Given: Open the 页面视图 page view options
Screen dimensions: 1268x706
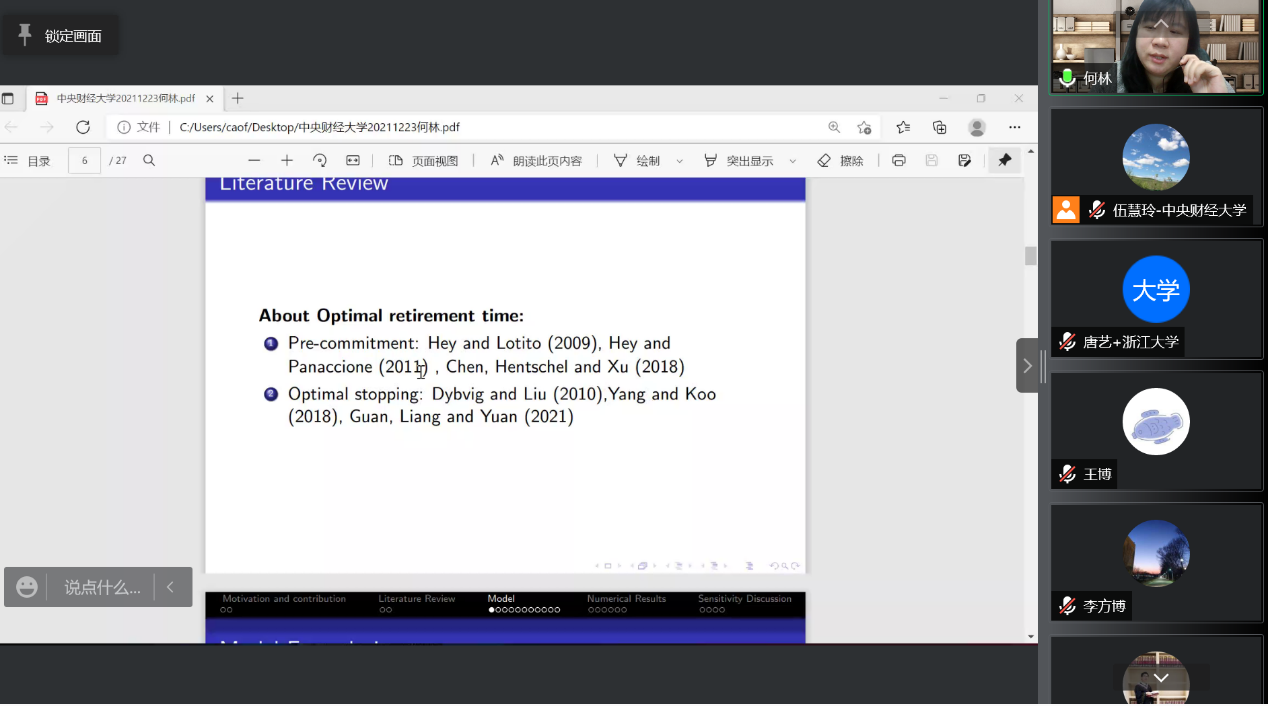Looking at the screenshot, I should pyautogui.click(x=423, y=161).
